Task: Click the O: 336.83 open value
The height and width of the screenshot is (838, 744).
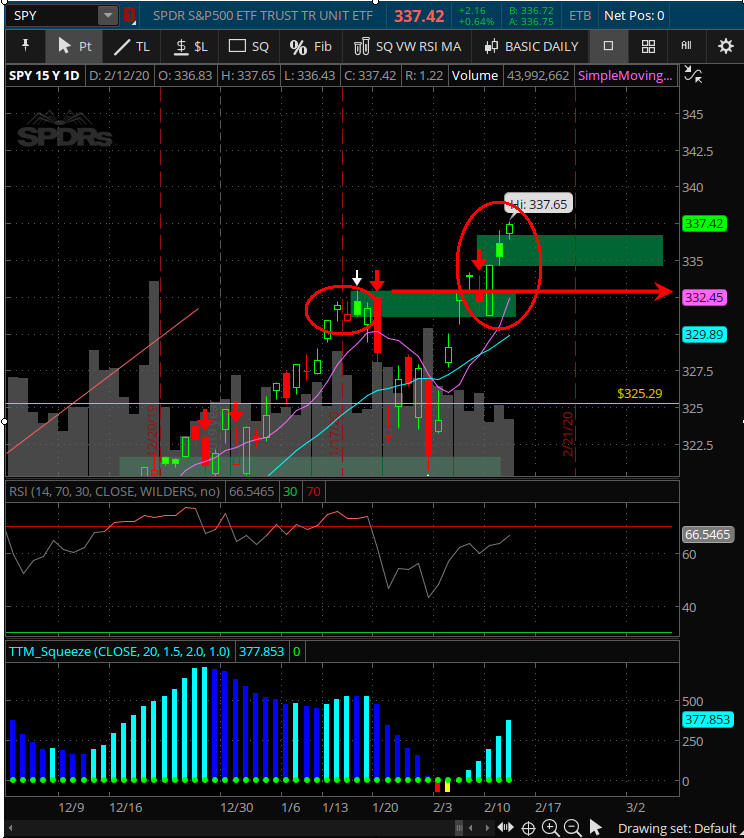Action: coord(185,75)
